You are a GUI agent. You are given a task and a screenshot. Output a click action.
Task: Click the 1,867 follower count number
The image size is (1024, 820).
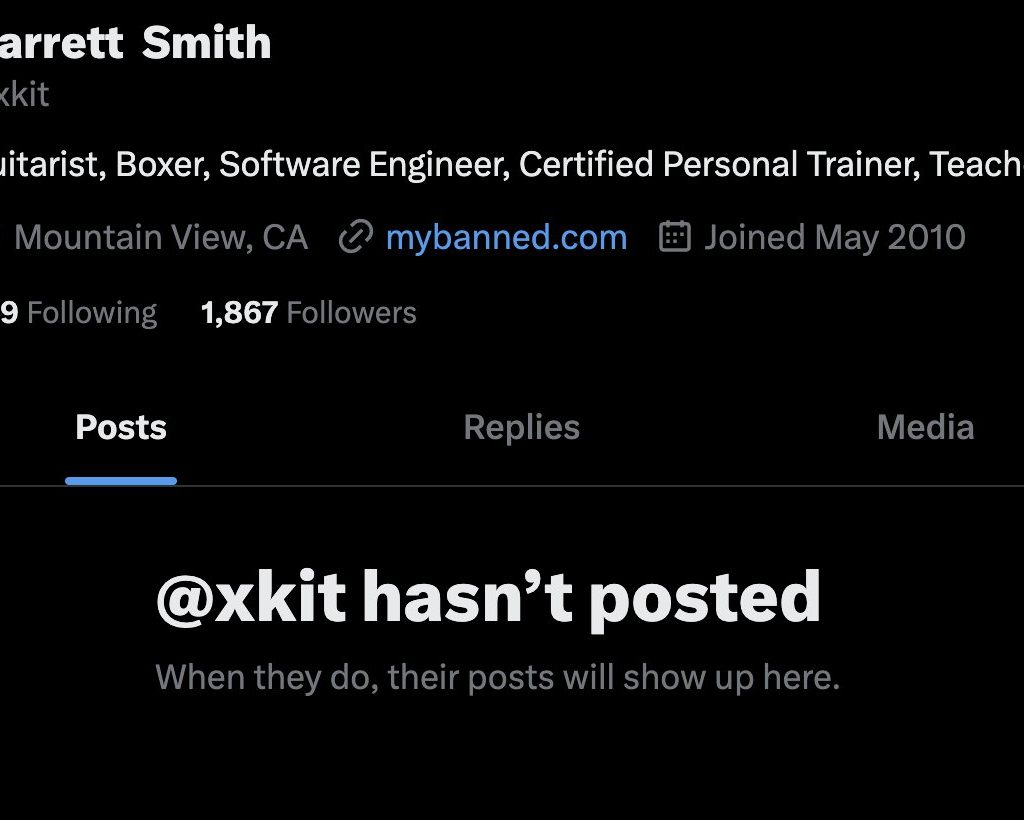coord(239,313)
